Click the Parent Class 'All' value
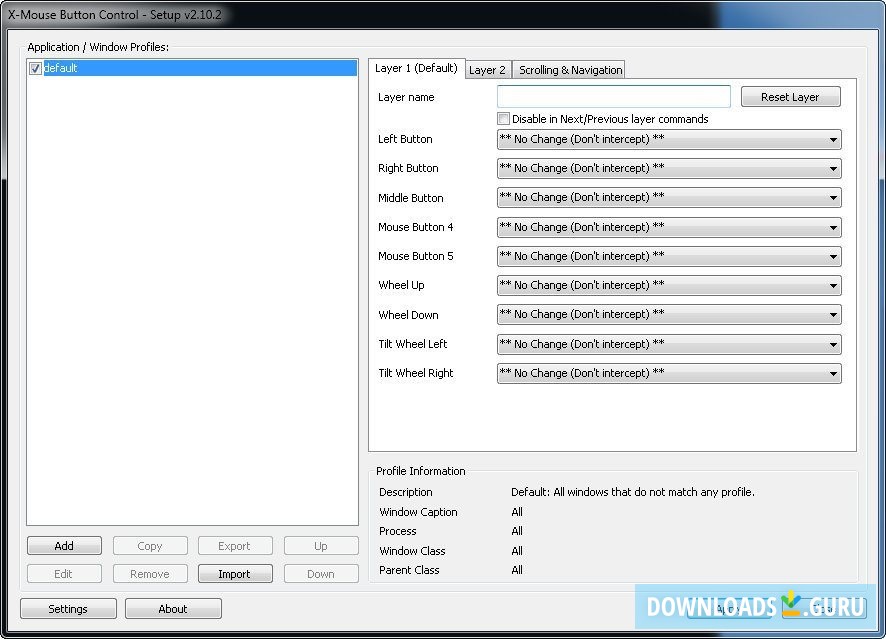886x639 pixels. pos(517,570)
